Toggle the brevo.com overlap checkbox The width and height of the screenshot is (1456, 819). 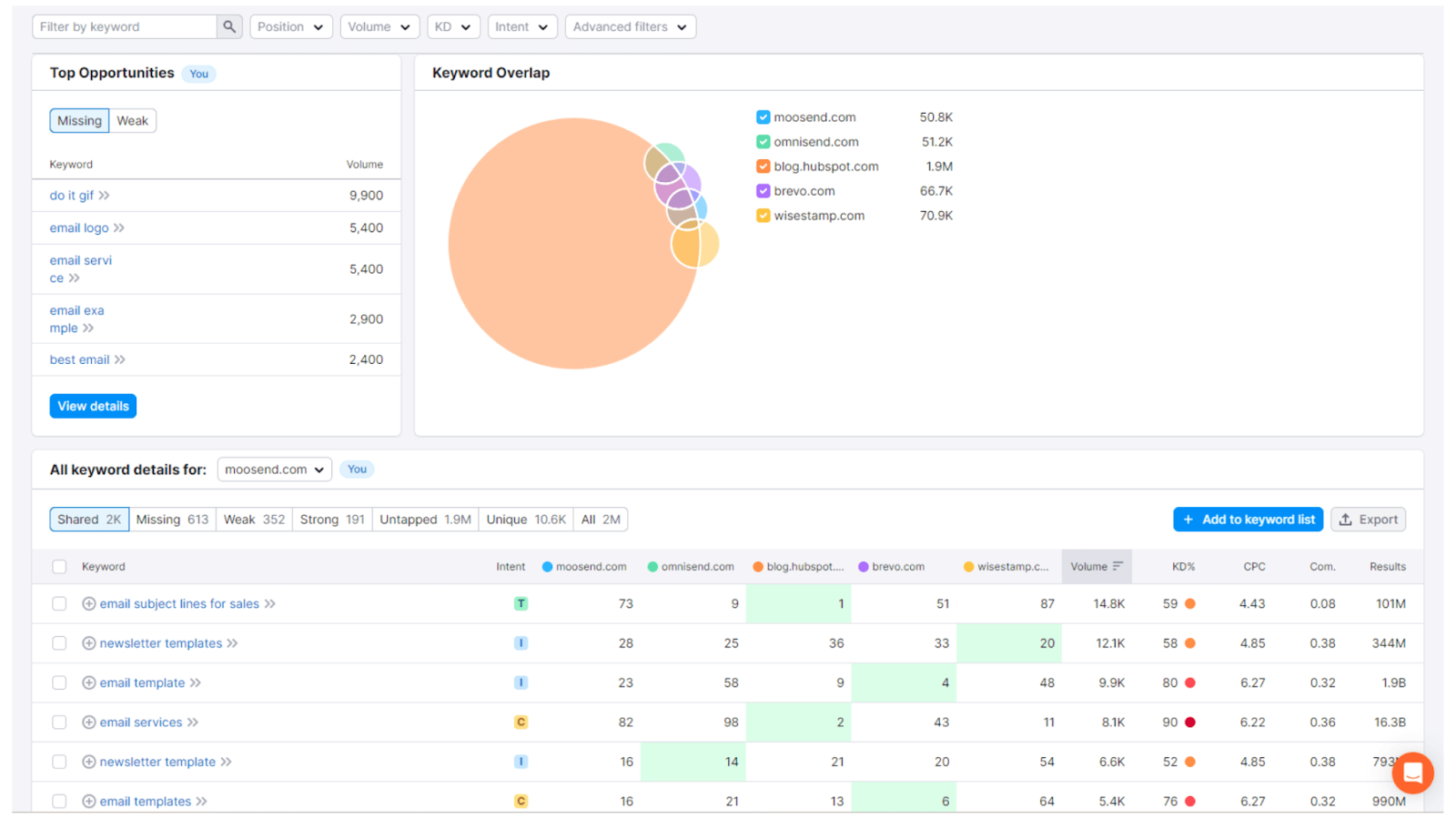point(763,191)
